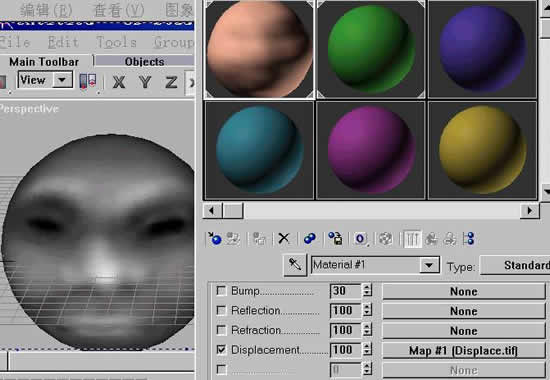Pick material from object with eyedropper
This screenshot has width=550, height=380.
[x=295, y=265]
